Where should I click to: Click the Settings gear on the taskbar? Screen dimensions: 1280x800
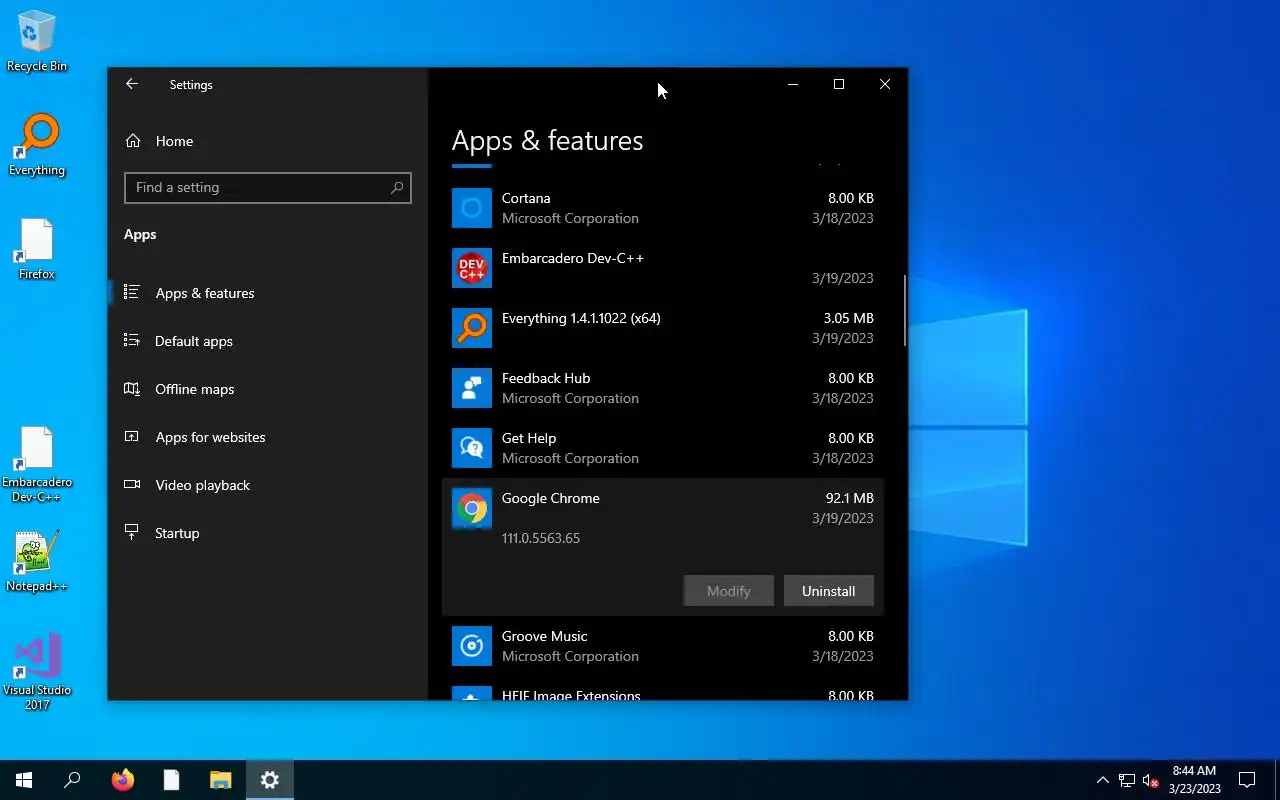click(x=269, y=780)
